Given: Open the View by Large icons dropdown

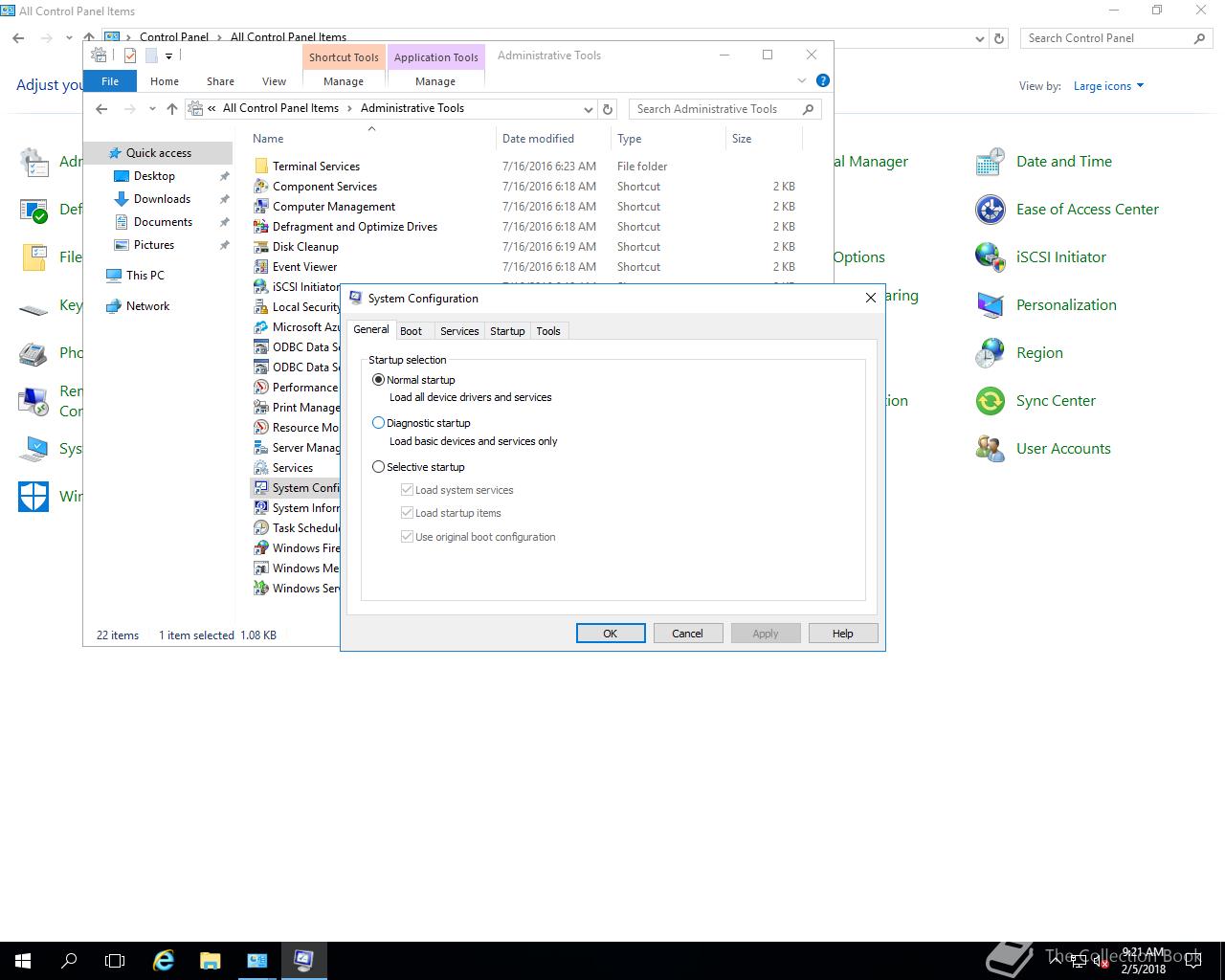Looking at the screenshot, I should [x=1108, y=86].
